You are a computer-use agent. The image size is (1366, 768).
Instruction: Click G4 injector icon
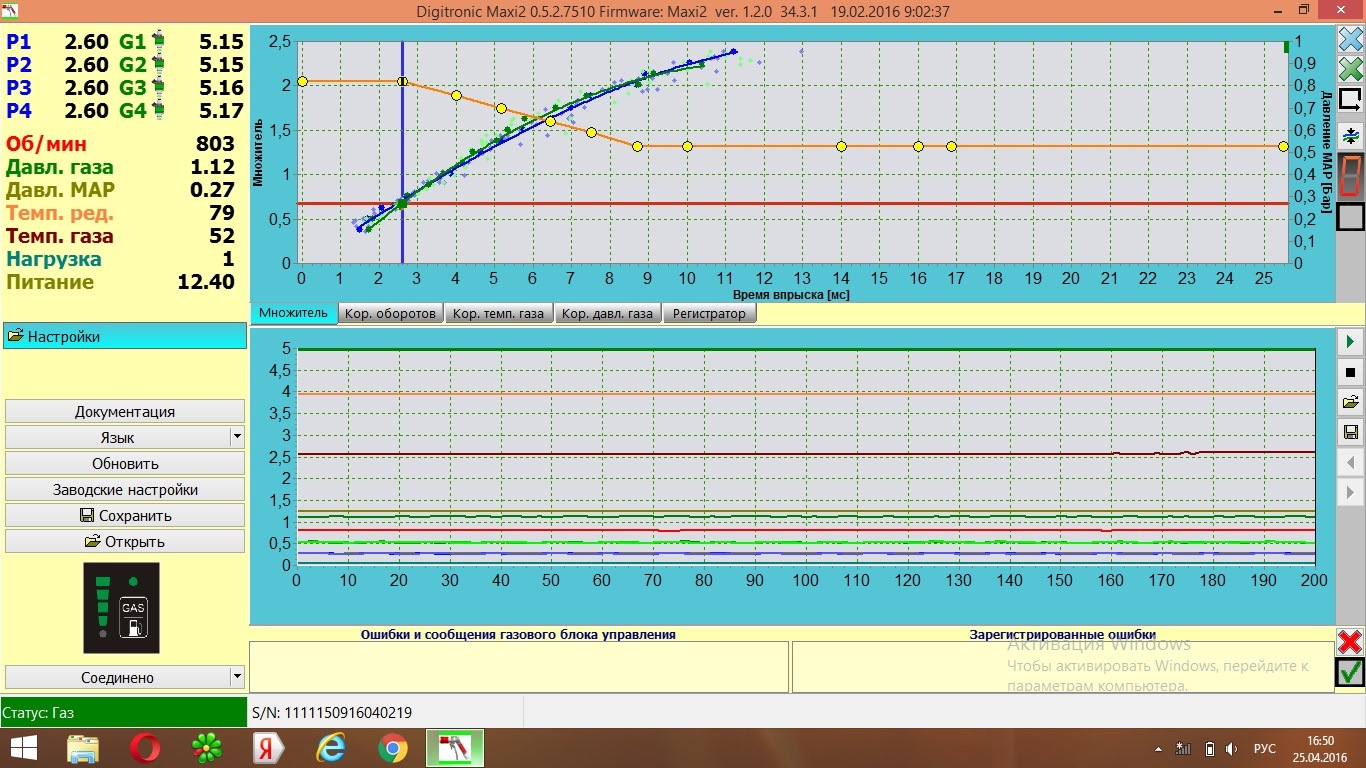(158, 111)
